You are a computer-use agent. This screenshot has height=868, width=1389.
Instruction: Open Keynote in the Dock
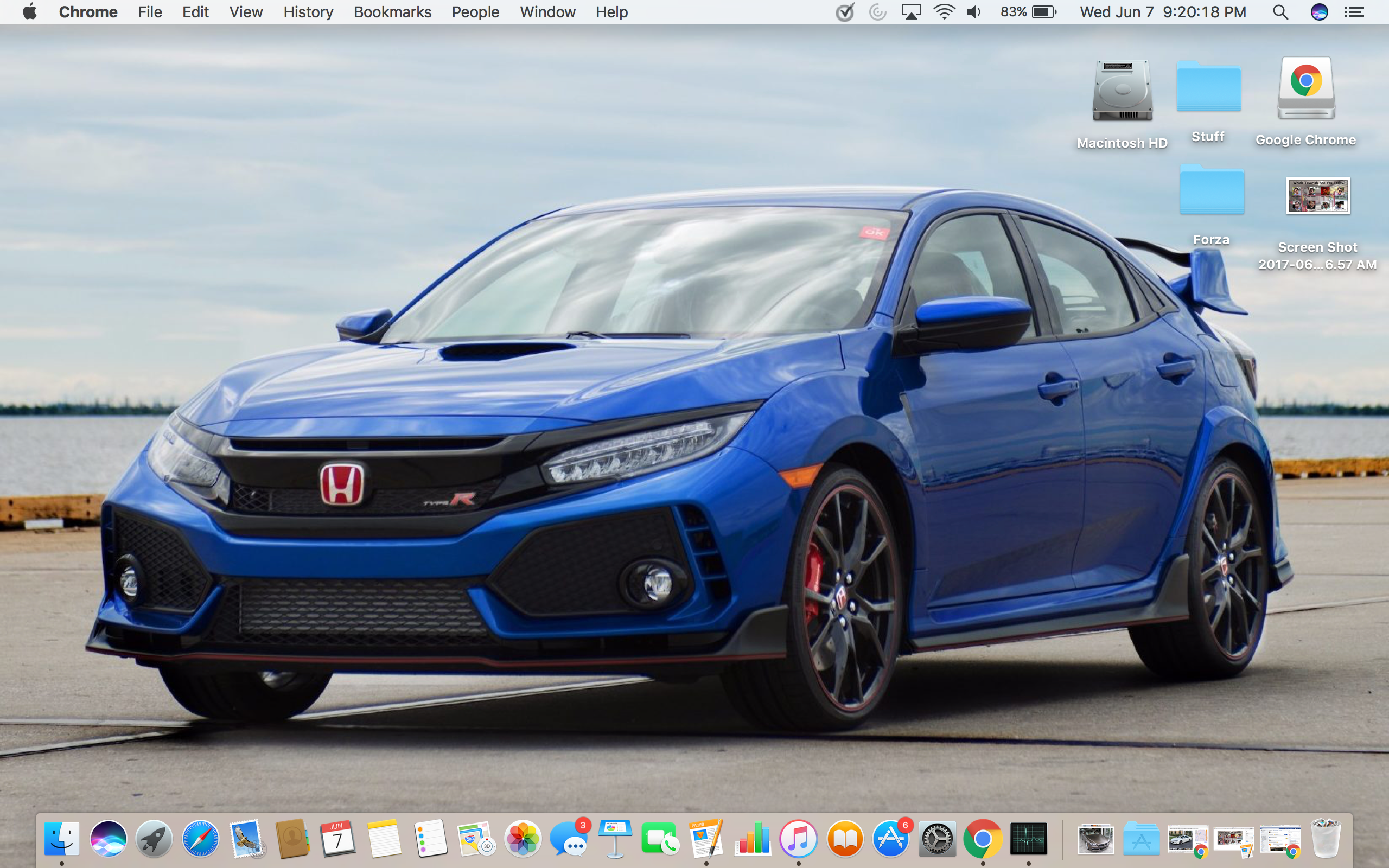(x=615, y=839)
